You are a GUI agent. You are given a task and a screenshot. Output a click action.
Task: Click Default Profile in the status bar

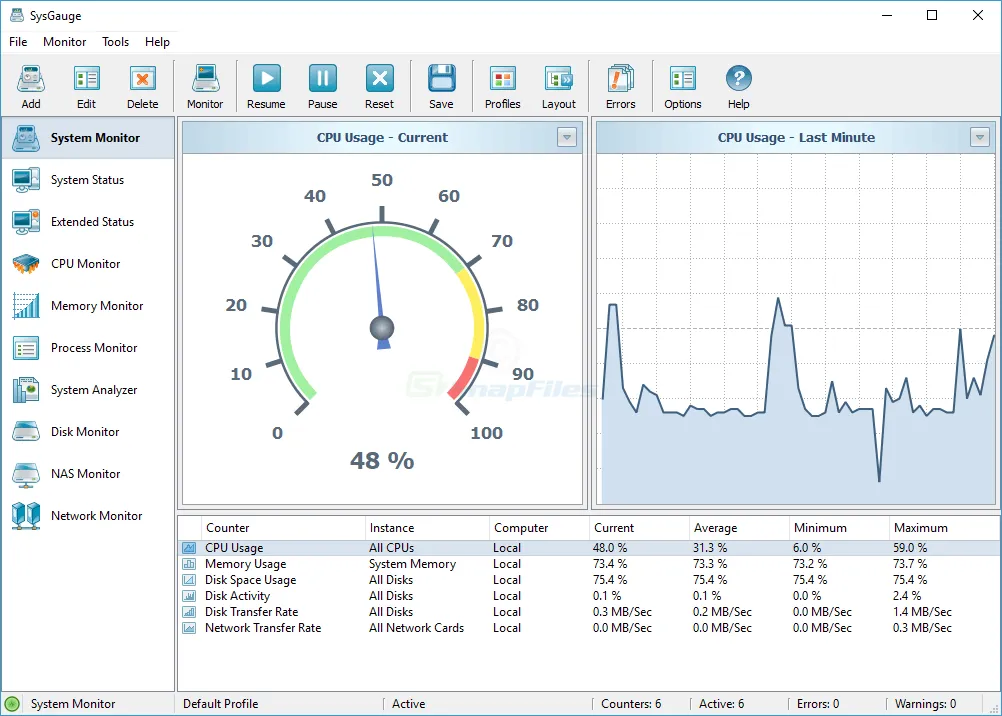coord(220,704)
